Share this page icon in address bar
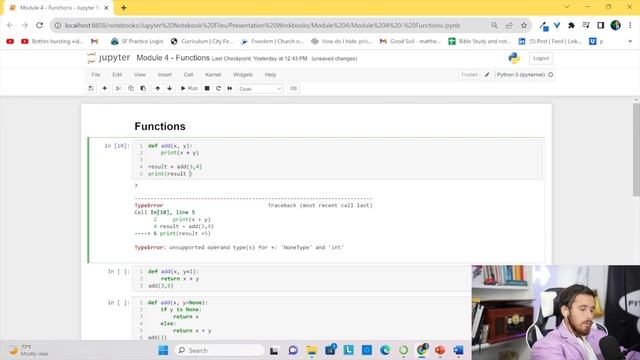 point(509,25)
